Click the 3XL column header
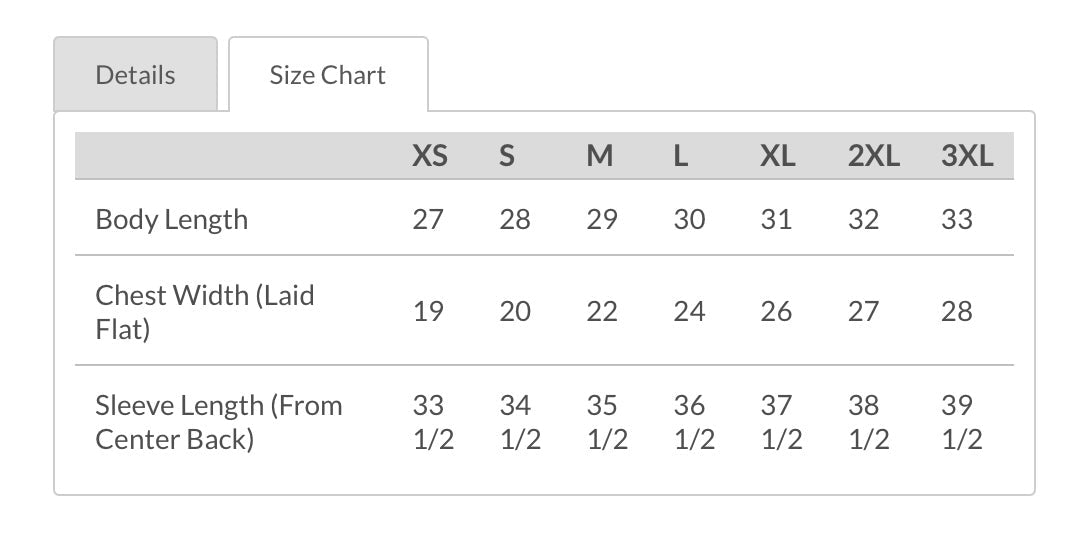This screenshot has width=1077, height=554. 967,156
